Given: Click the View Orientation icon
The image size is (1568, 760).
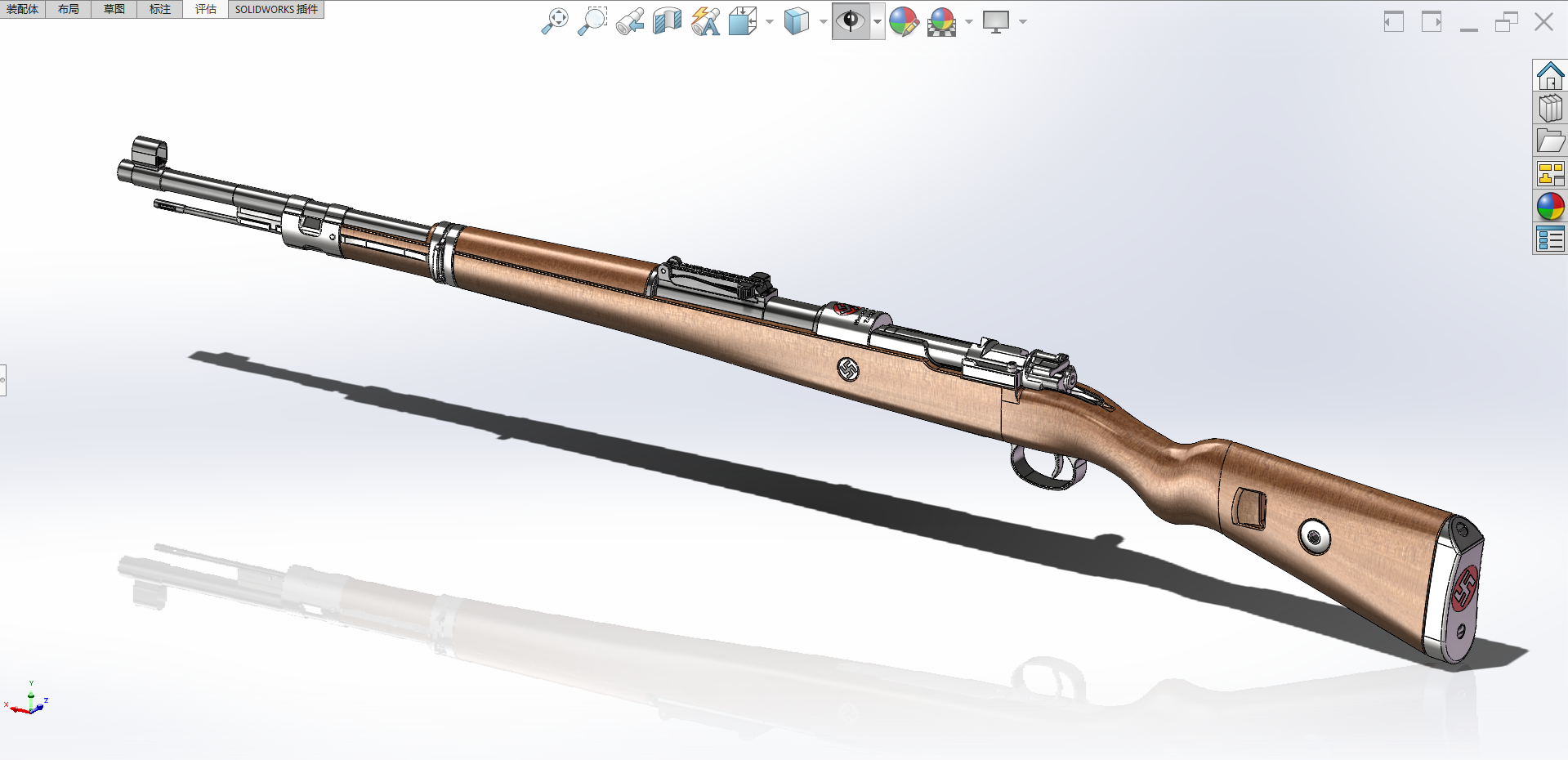Looking at the screenshot, I should [743, 21].
